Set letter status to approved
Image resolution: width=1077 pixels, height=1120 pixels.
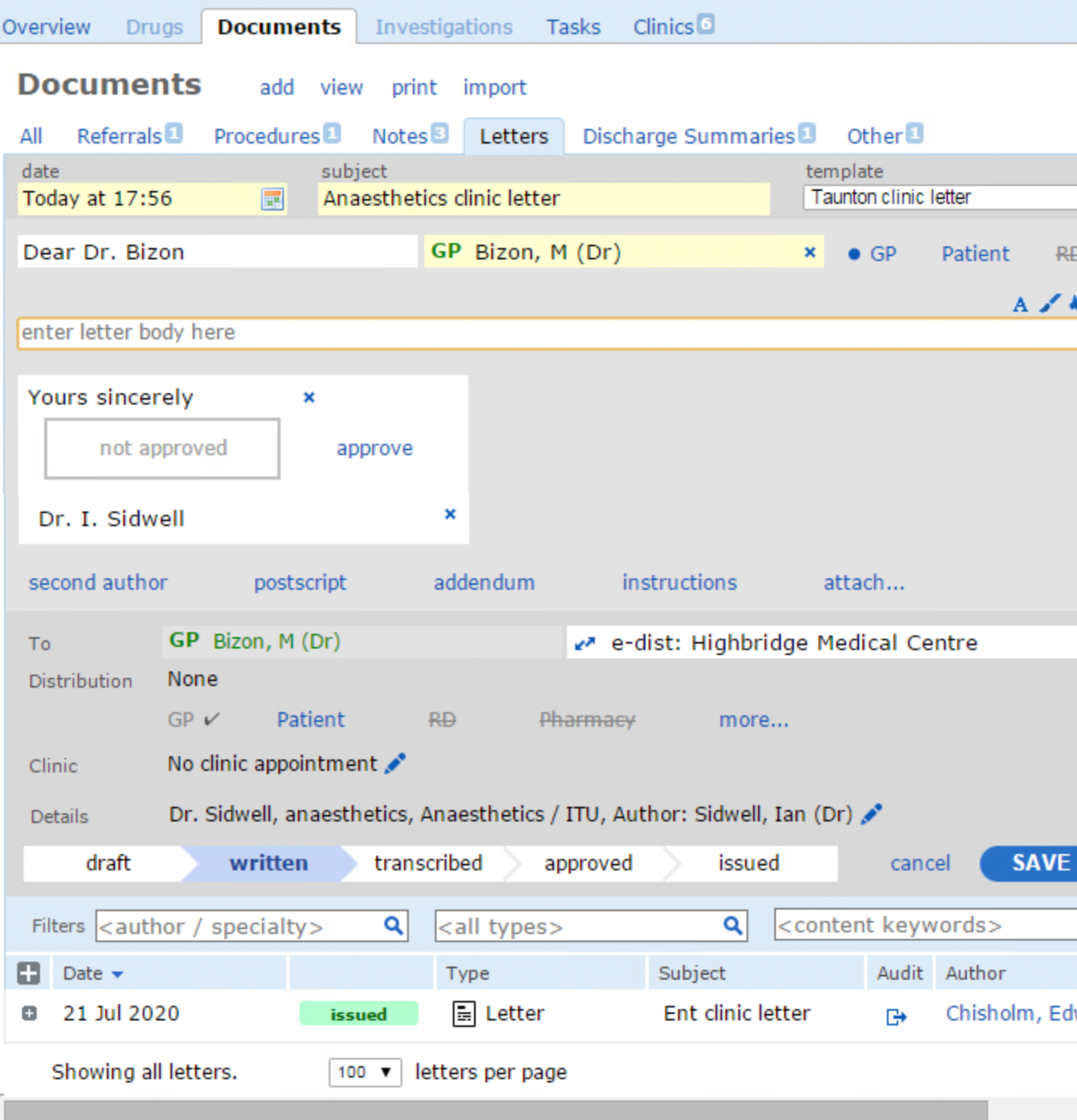point(587,863)
